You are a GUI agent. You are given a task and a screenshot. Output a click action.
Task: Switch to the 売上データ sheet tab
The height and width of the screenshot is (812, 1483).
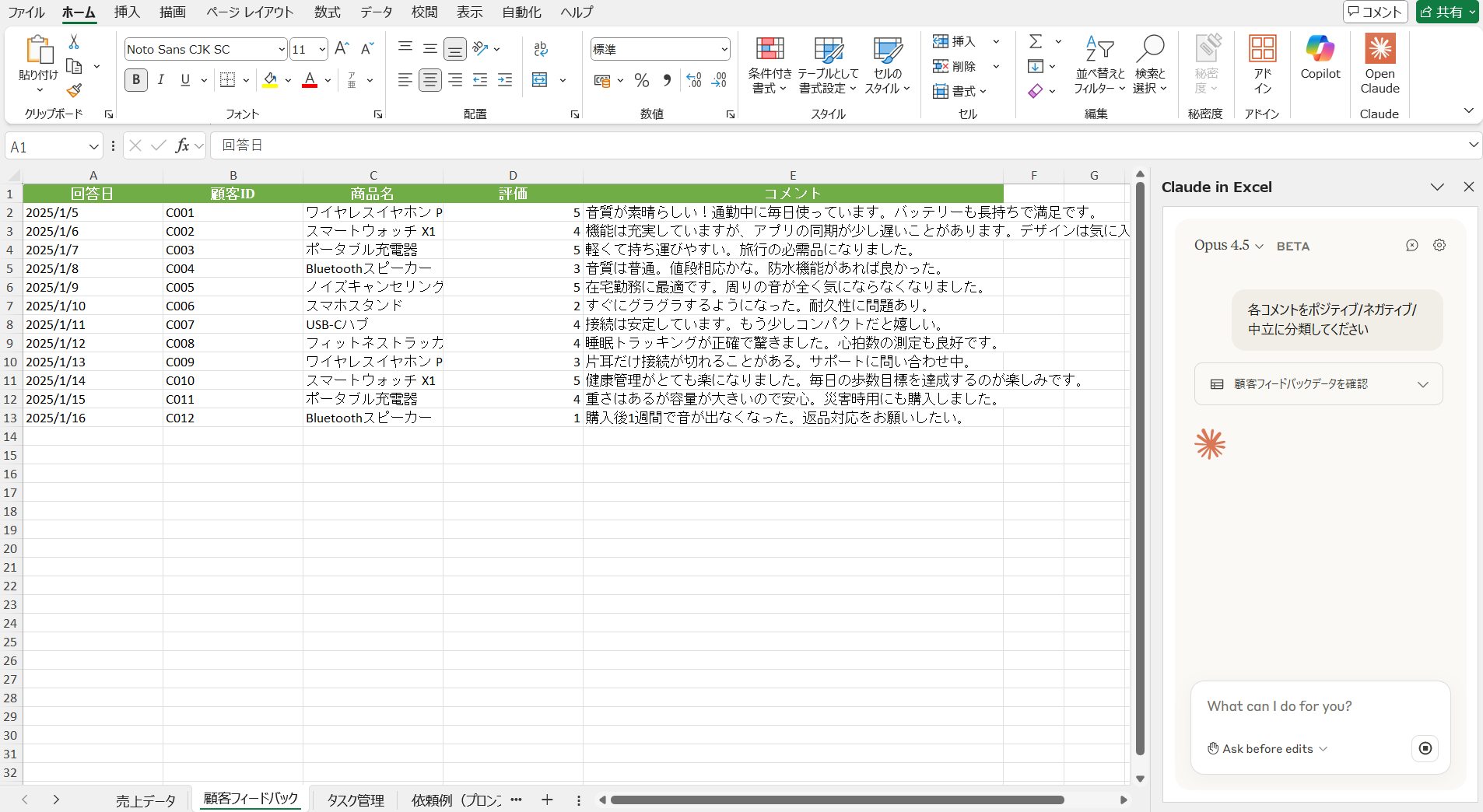145,800
